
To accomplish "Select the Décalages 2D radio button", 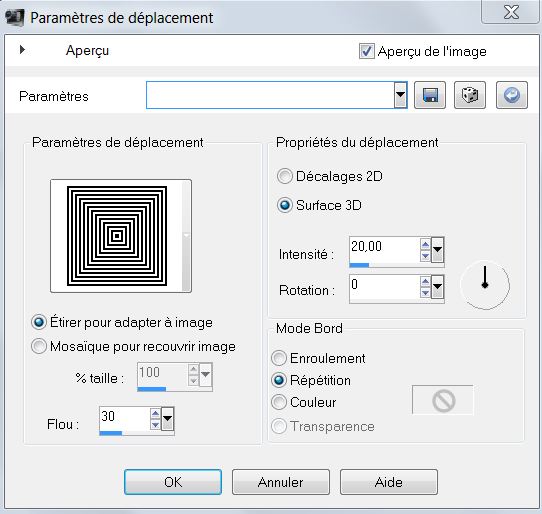I will tap(284, 176).
